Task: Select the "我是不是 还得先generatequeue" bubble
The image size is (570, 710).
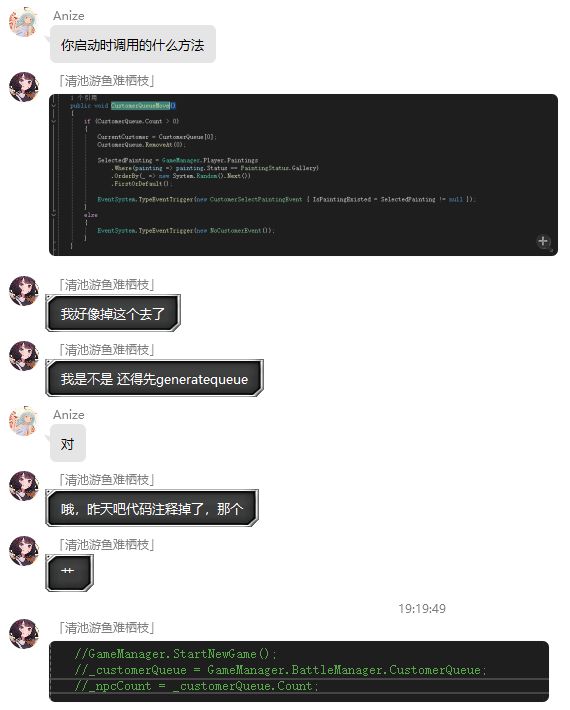Action: click(x=154, y=378)
